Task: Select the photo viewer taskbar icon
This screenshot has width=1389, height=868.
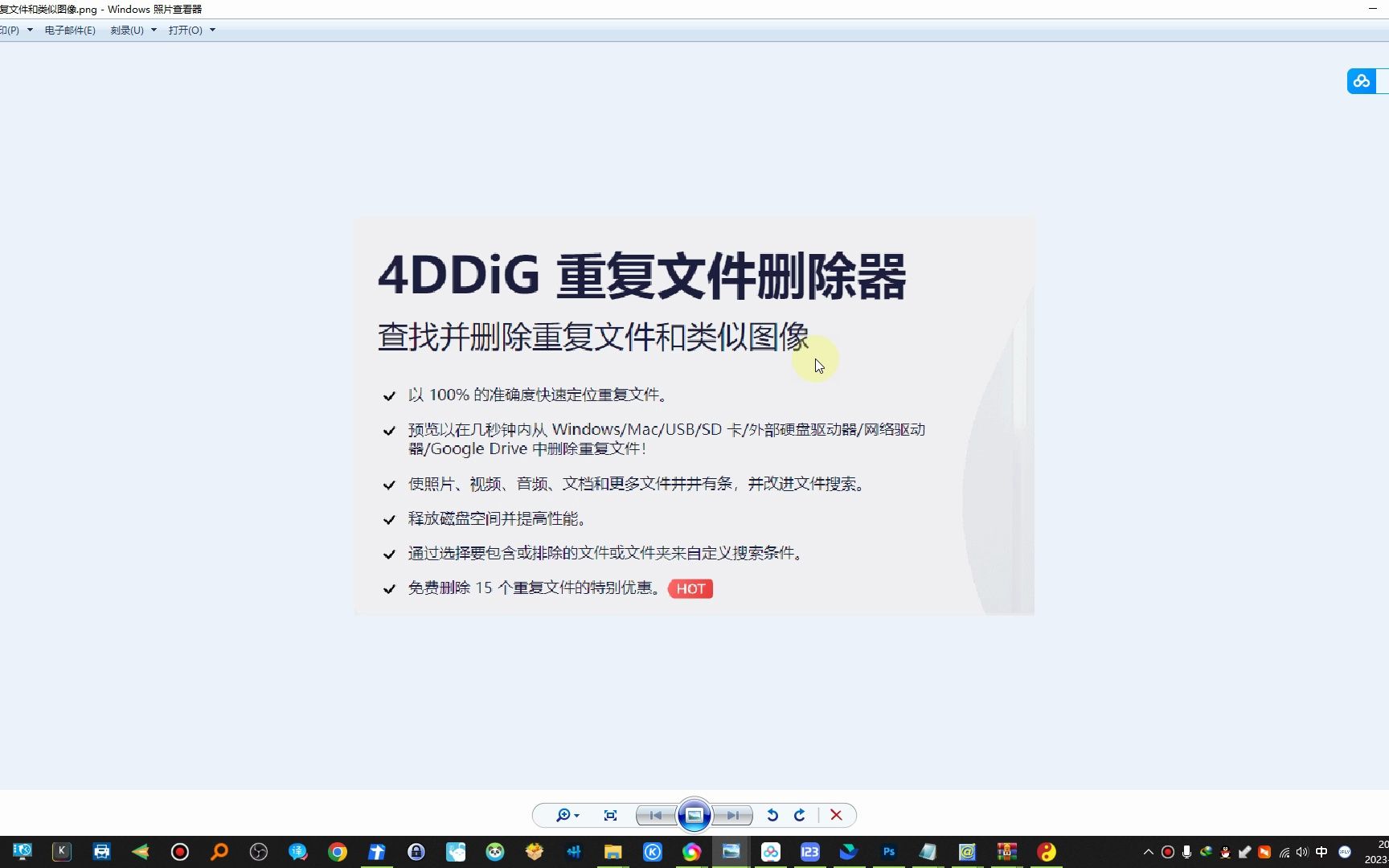Action: tap(731, 852)
